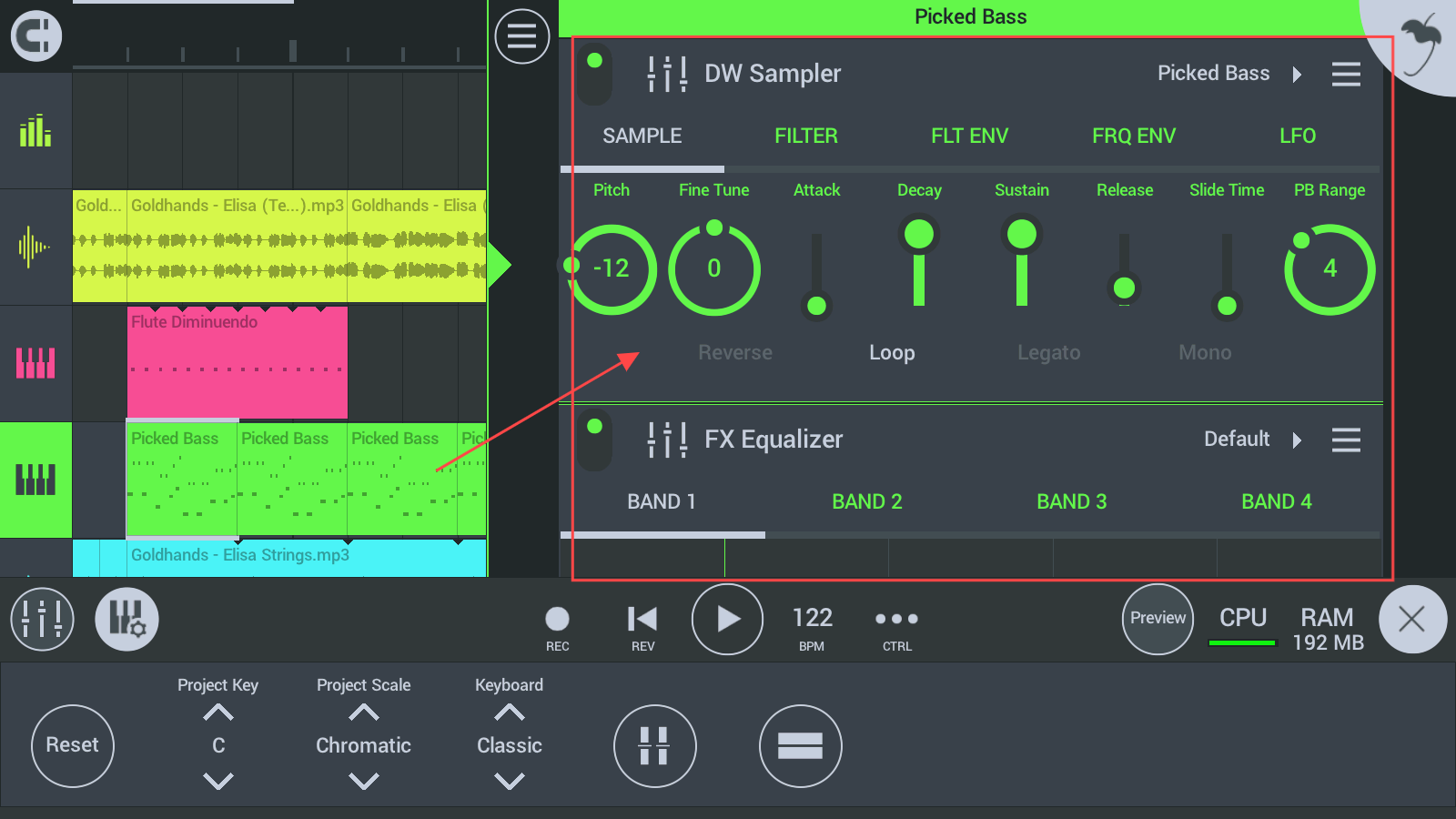Expand the Picked Bass preset arrow

[x=1297, y=75]
